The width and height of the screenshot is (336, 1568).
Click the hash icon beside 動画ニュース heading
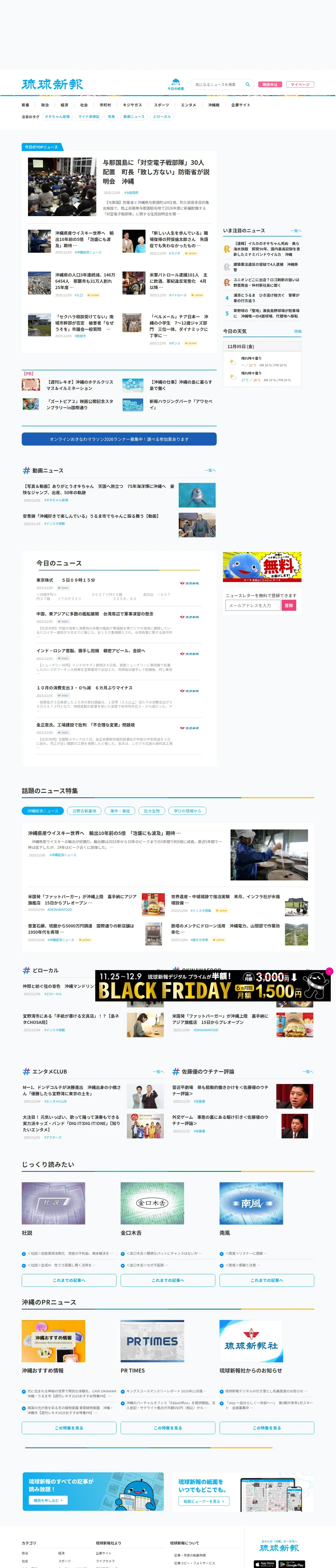point(26,470)
